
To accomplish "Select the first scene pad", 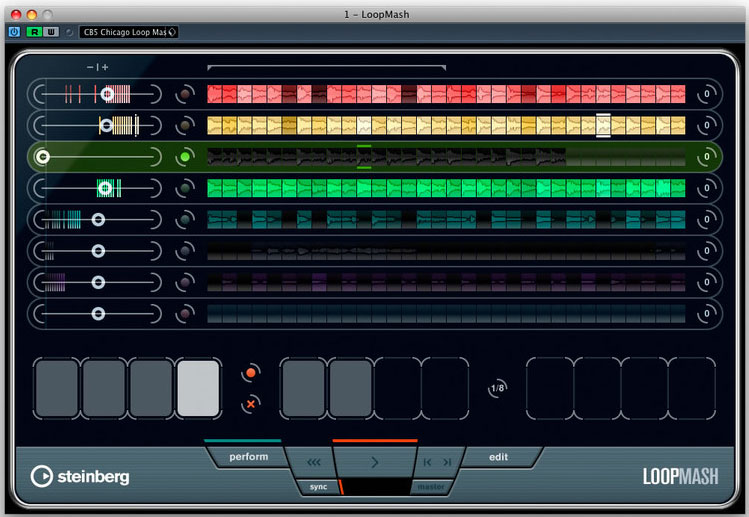I will (57, 388).
